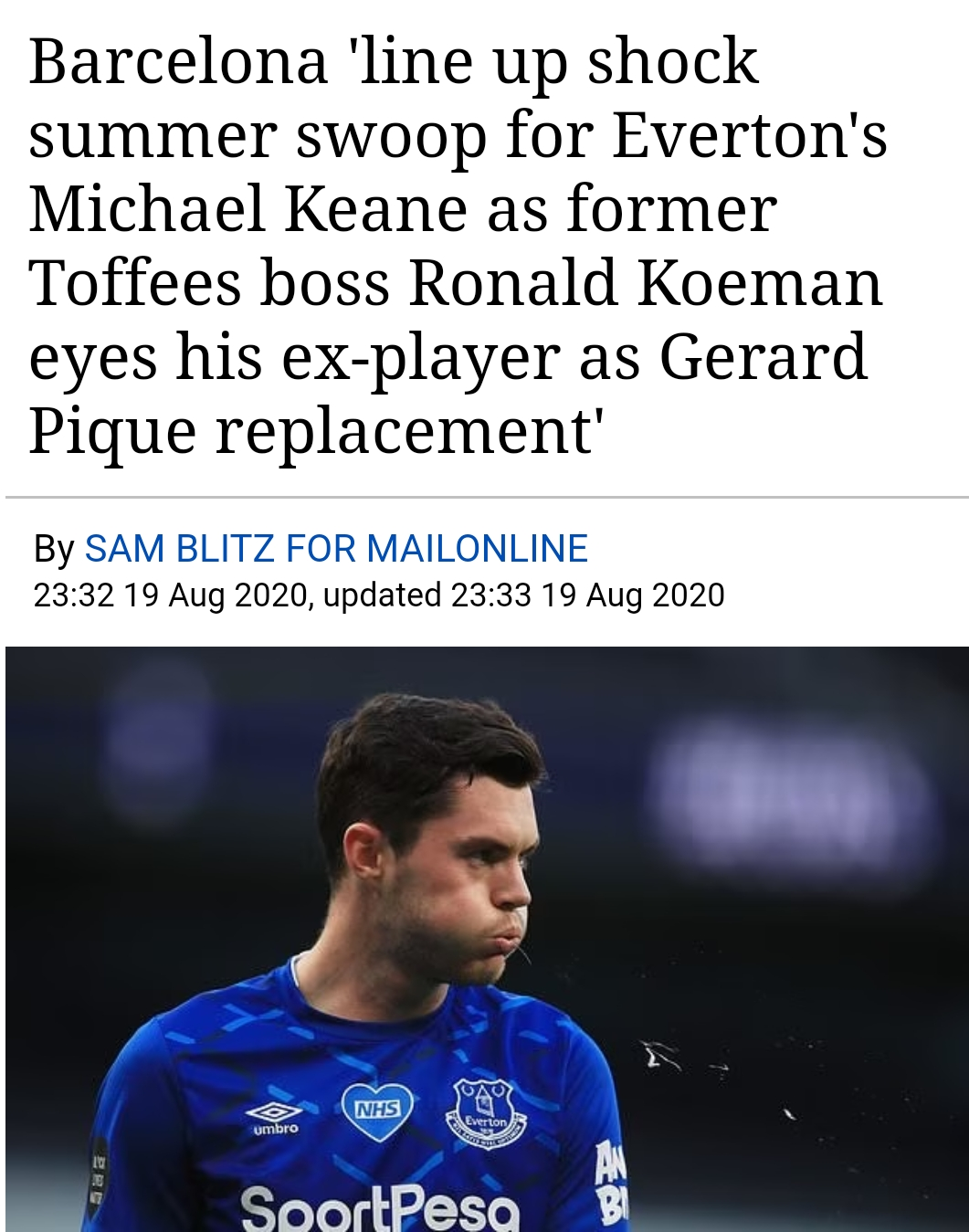Click the word Barcelona in the headline
969x1232 pixels.
point(178,62)
